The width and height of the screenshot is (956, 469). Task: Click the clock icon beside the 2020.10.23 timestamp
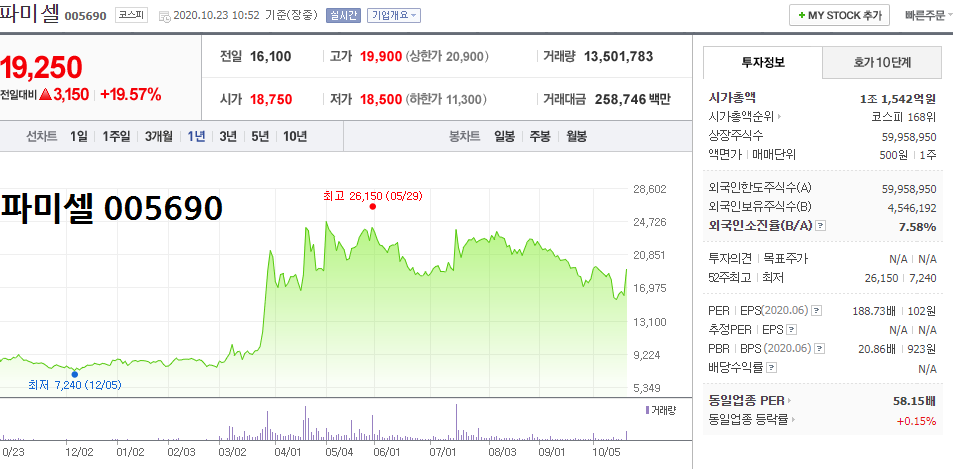pyautogui.click(x=165, y=16)
